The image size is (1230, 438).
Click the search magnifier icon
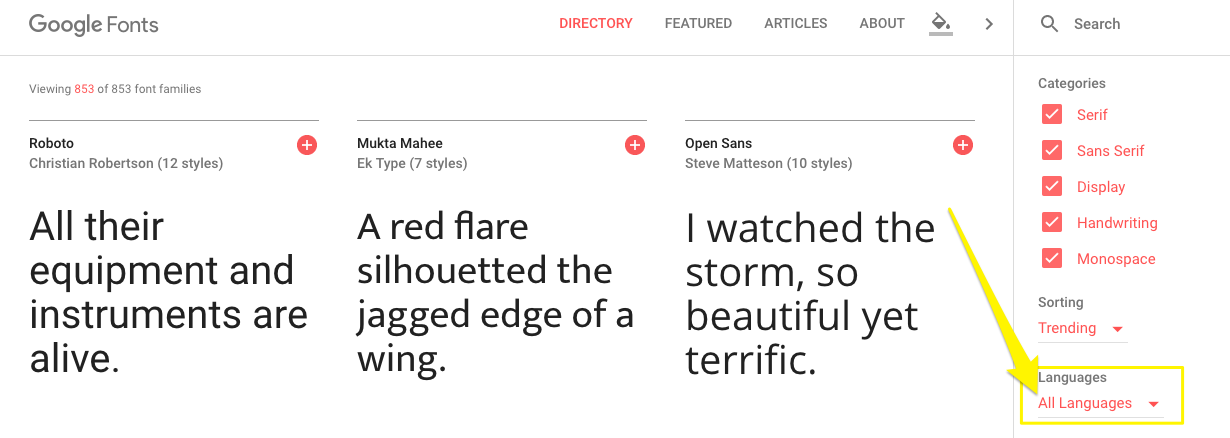(1049, 23)
